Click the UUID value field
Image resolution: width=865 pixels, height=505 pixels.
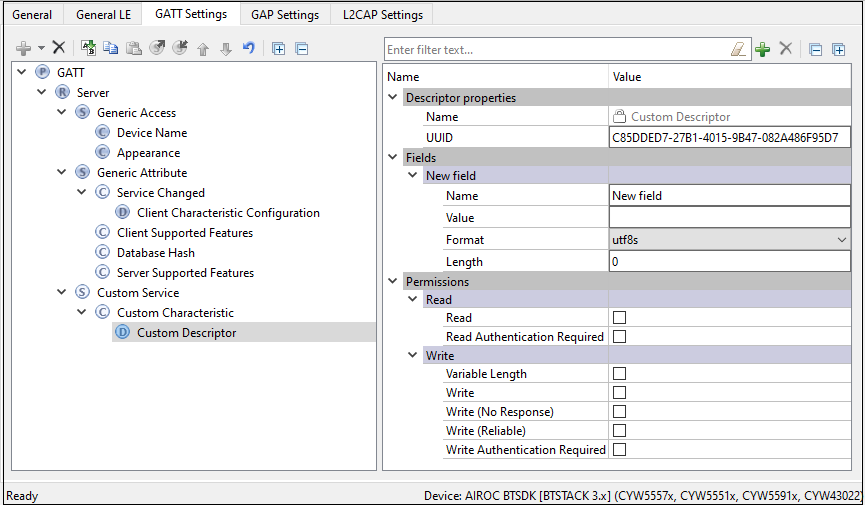[729, 138]
